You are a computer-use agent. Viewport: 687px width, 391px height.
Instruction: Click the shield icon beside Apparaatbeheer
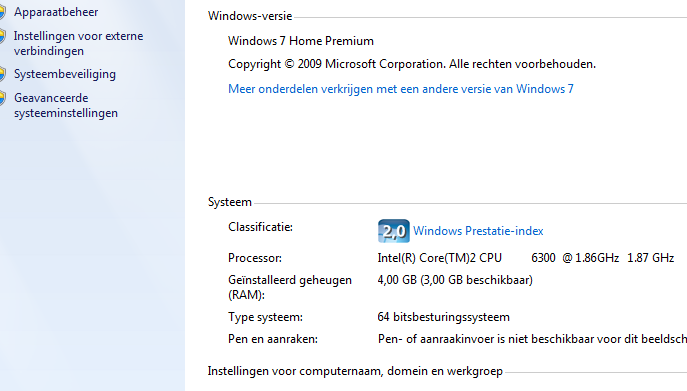click(2, 12)
